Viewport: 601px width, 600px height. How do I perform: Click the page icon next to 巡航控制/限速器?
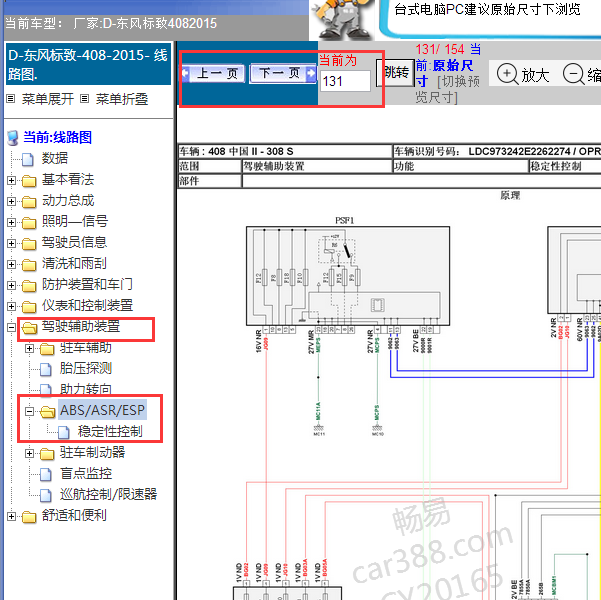(46, 496)
